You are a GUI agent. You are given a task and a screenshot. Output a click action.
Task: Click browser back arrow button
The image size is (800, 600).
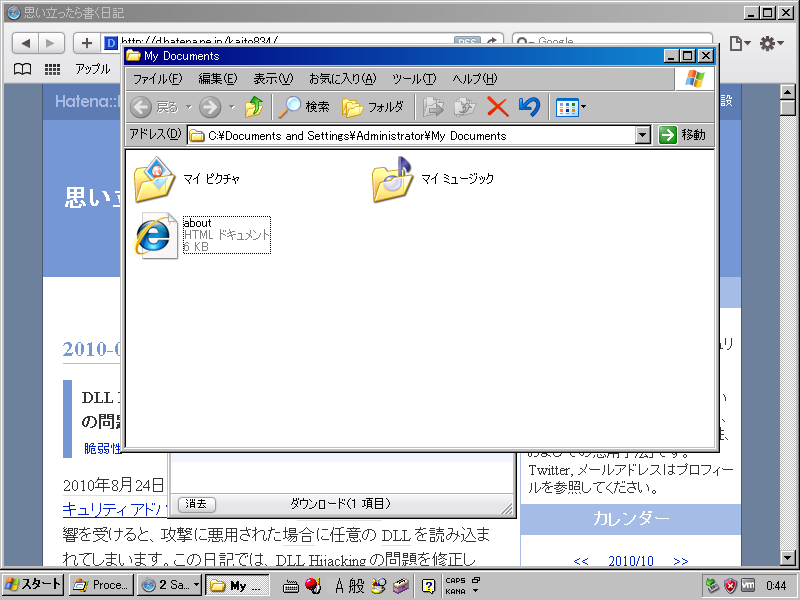click(x=26, y=43)
